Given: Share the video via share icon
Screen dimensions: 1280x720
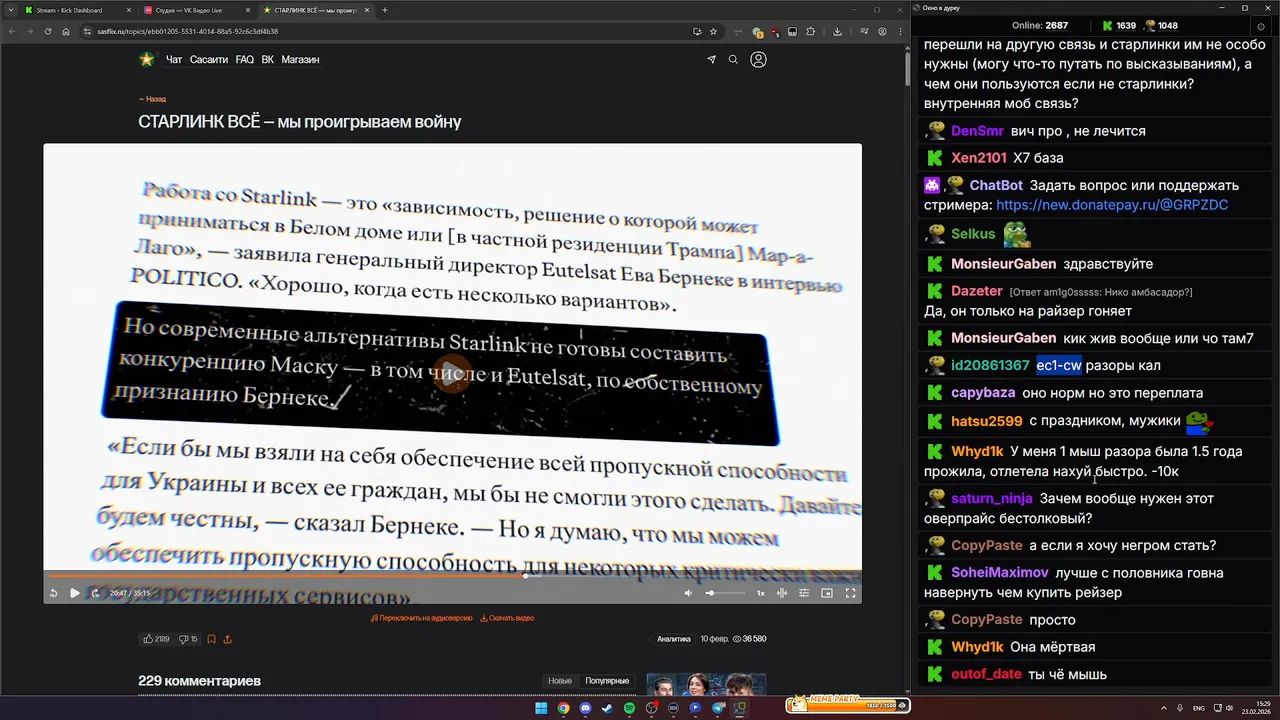Looking at the screenshot, I should [227, 639].
